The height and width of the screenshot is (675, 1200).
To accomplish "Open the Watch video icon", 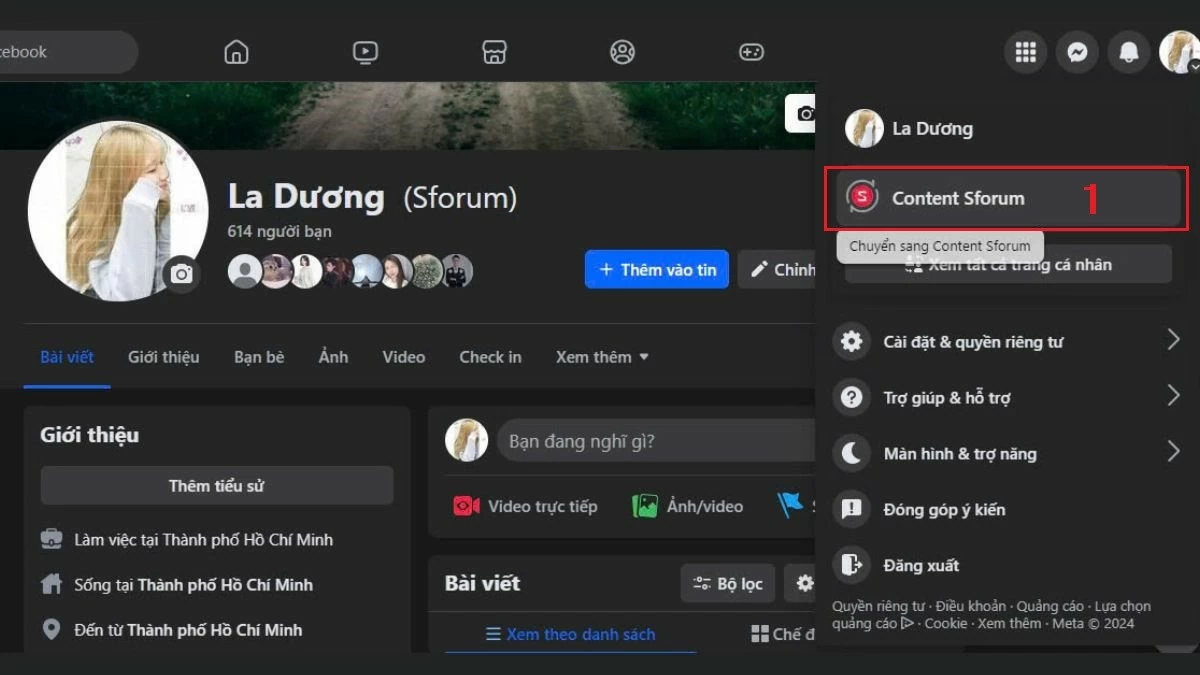I will tap(365, 52).
